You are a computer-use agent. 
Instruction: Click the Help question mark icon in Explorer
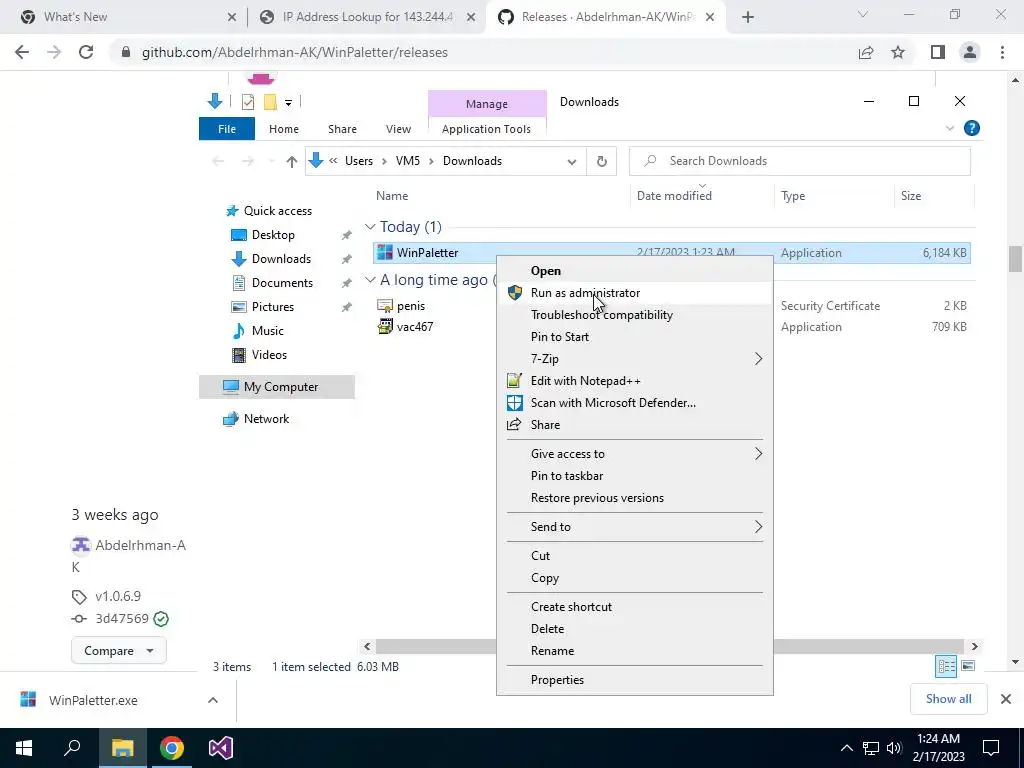[x=972, y=129]
